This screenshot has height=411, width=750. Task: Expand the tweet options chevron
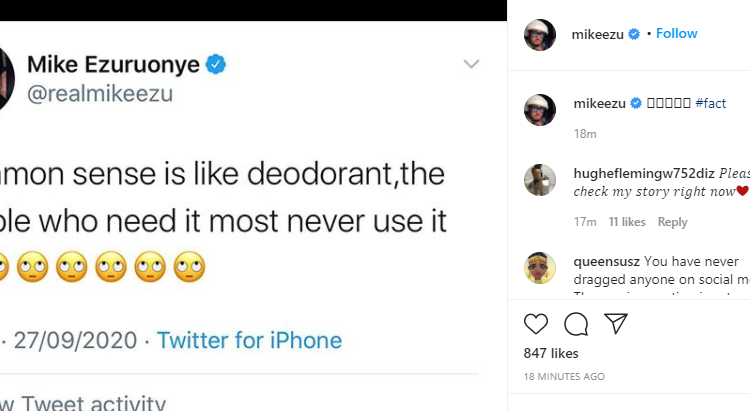tap(472, 65)
